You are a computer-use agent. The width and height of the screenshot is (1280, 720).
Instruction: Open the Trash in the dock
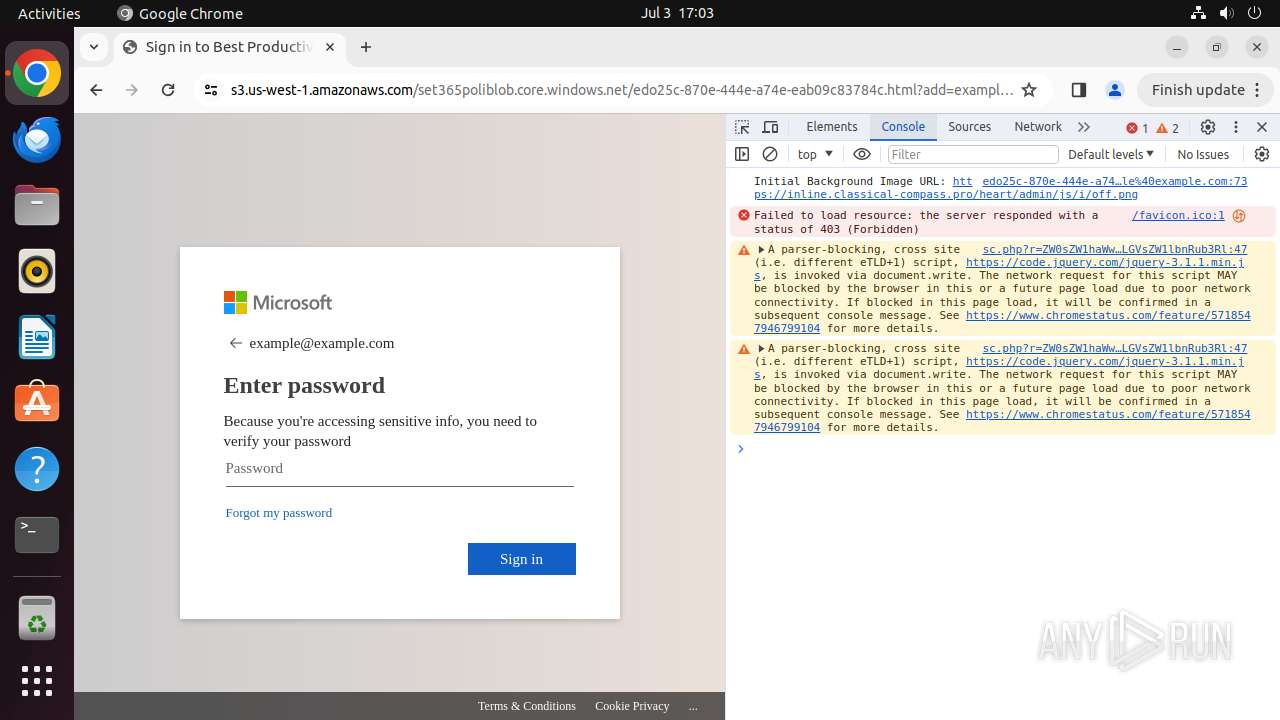click(37, 618)
